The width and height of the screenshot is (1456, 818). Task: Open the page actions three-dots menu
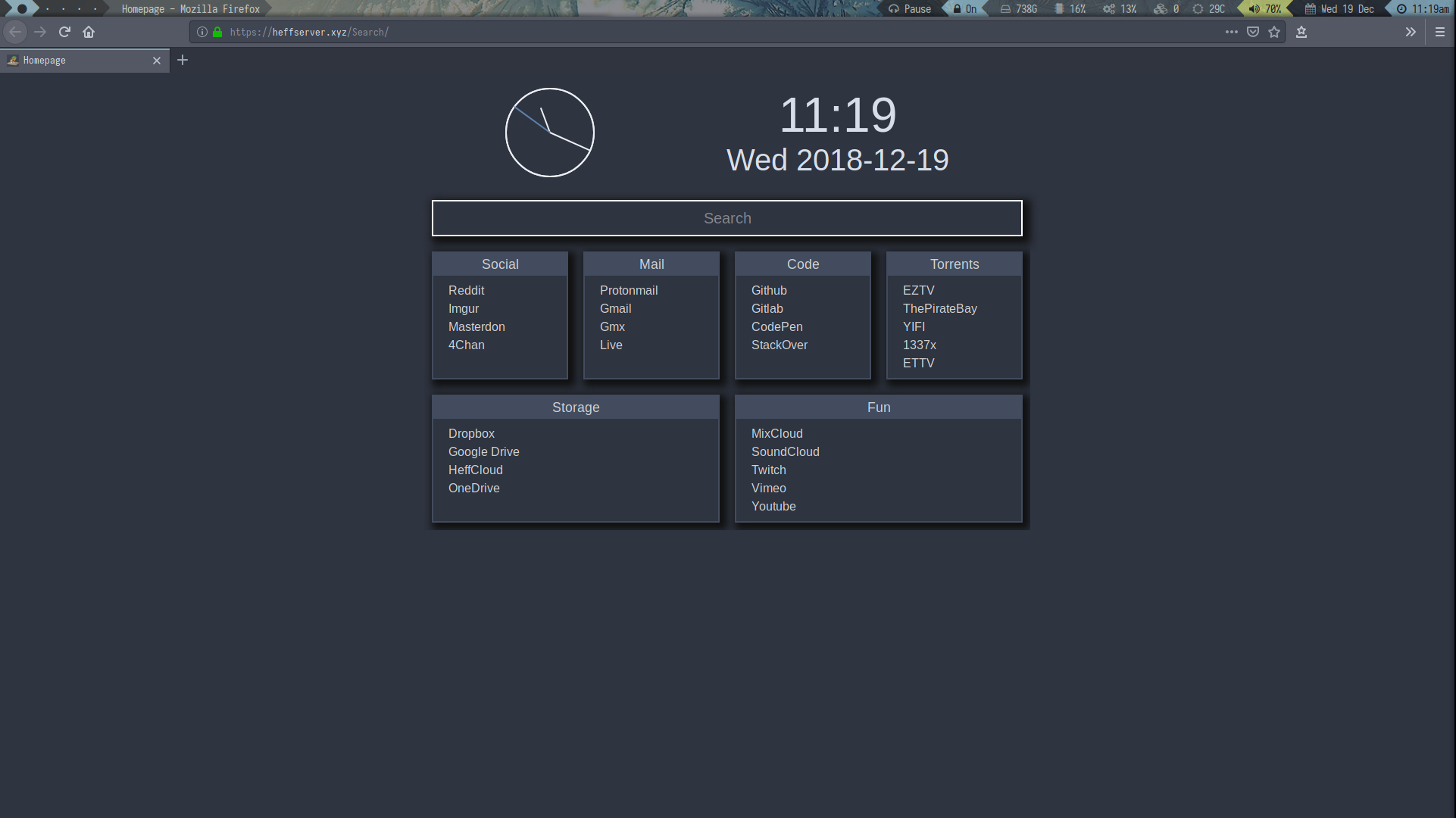point(1232,32)
